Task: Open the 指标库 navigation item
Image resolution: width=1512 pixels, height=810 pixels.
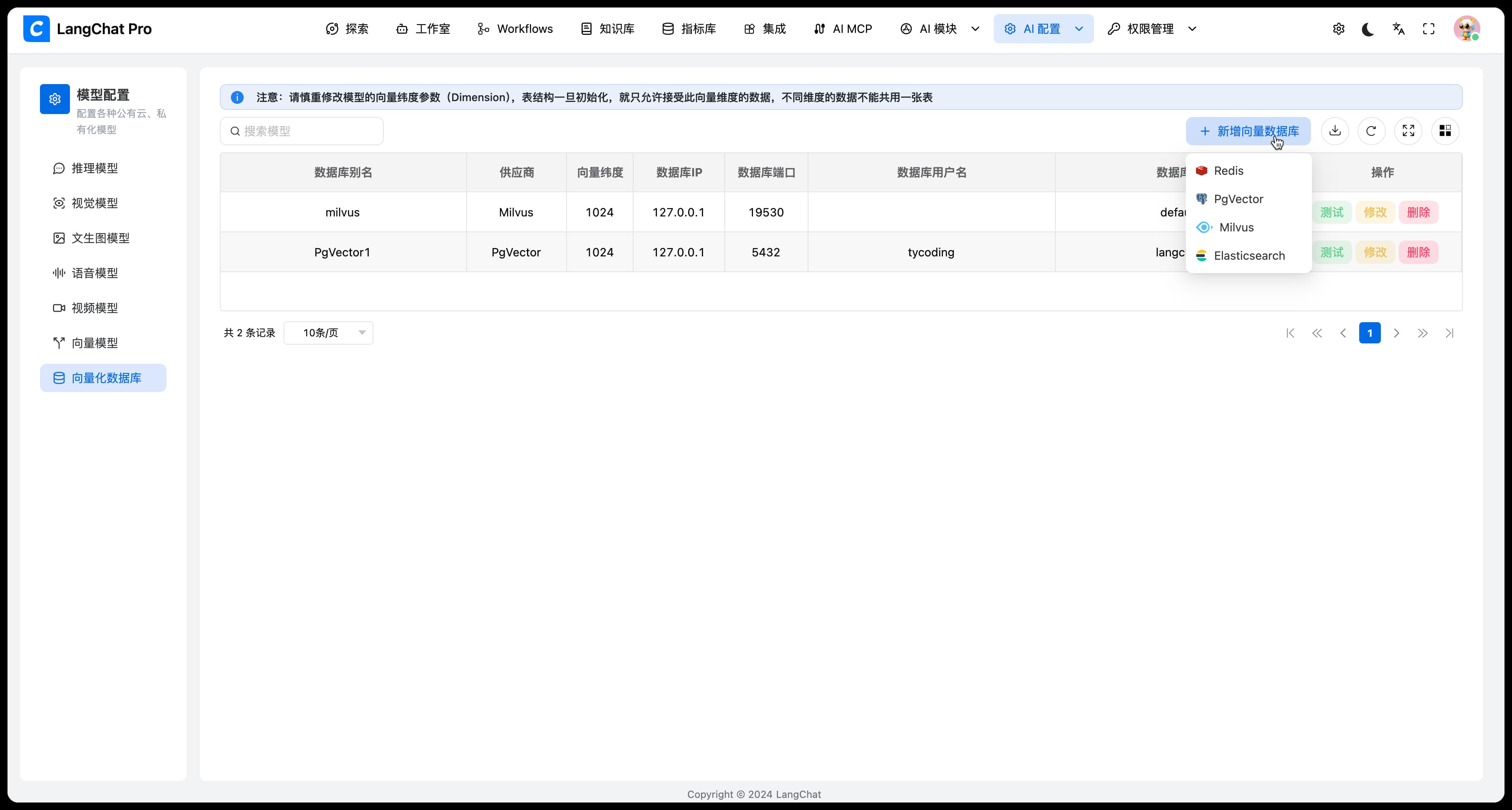Action: point(689,29)
